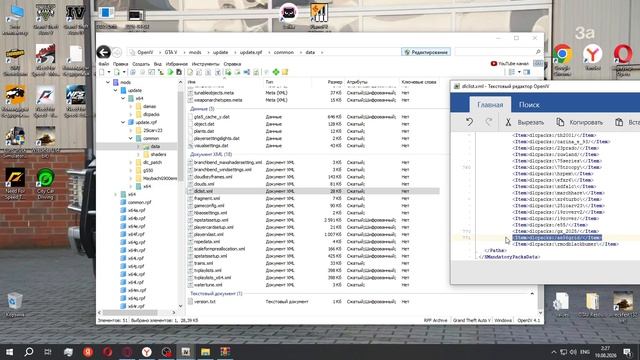Viewport: 640px width, 360px height.
Task: Select visualsettings.dat in the file list
Action: click(211, 146)
